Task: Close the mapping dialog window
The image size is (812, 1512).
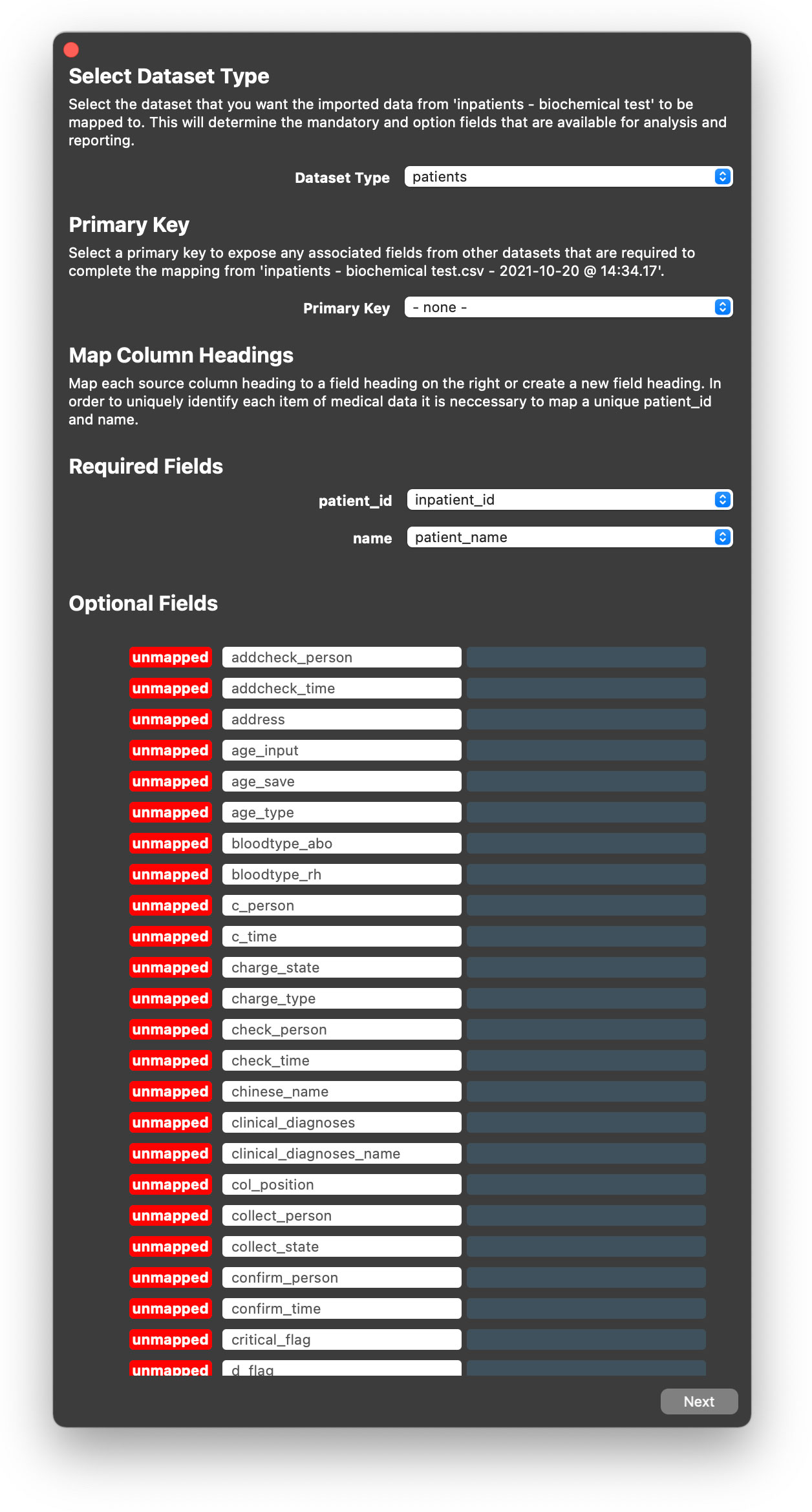Action: coord(71,50)
